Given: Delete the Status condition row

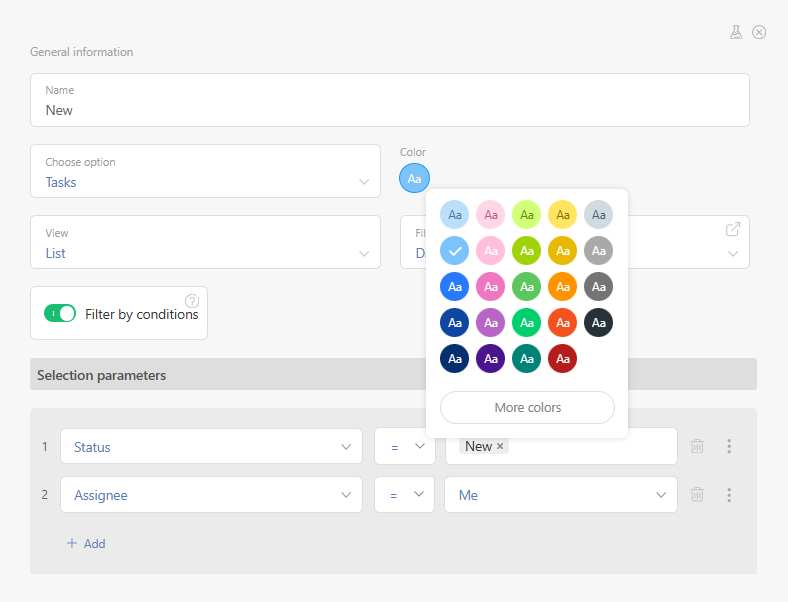Looking at the screenshot, I should pyautogui.click(x=697, y=446).
